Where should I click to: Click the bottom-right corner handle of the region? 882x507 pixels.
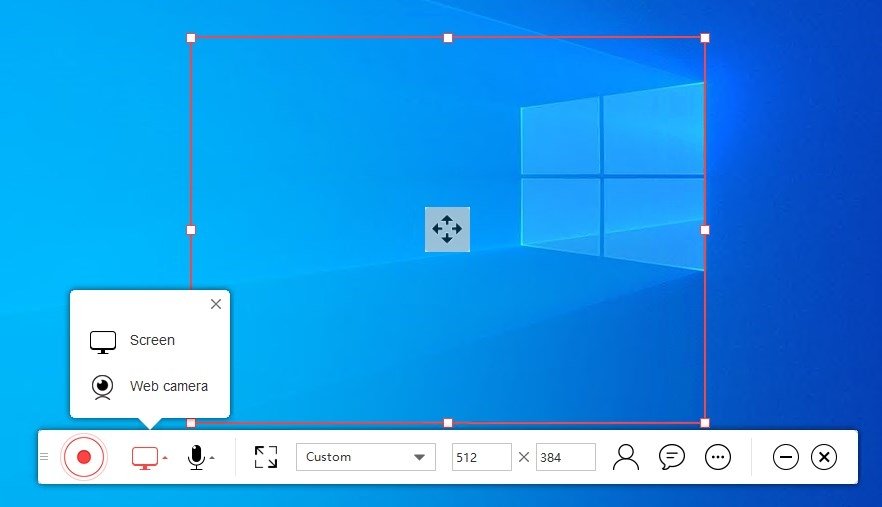coord(705,423)
